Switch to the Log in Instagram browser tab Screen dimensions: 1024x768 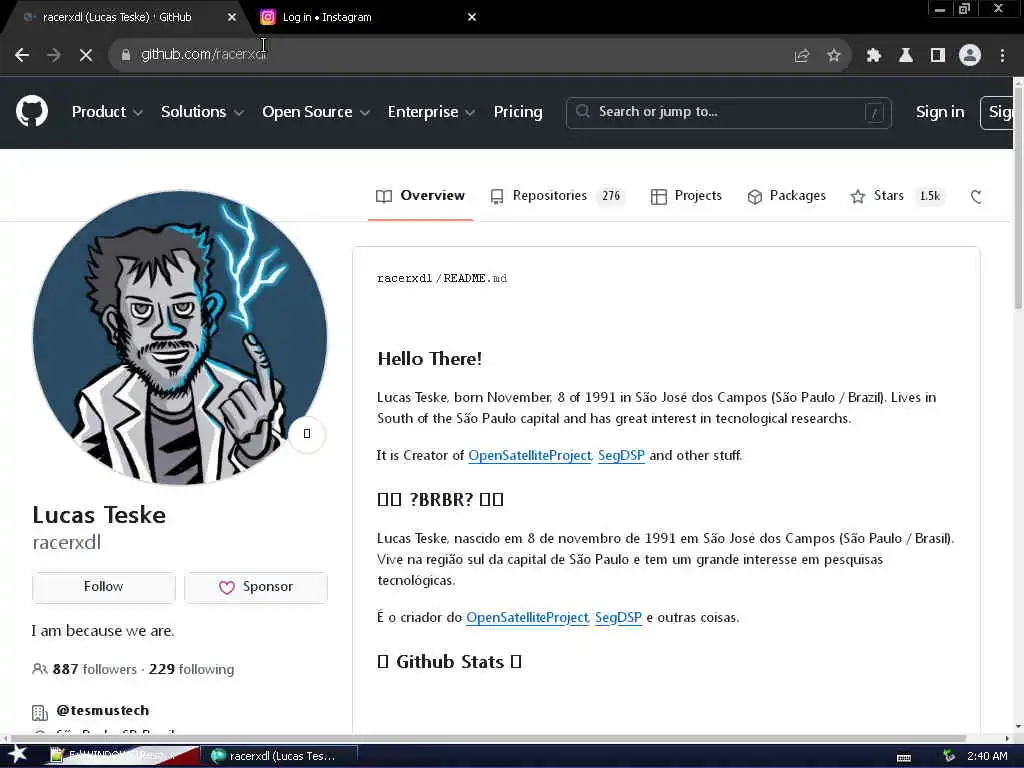(x=366, y=18)
